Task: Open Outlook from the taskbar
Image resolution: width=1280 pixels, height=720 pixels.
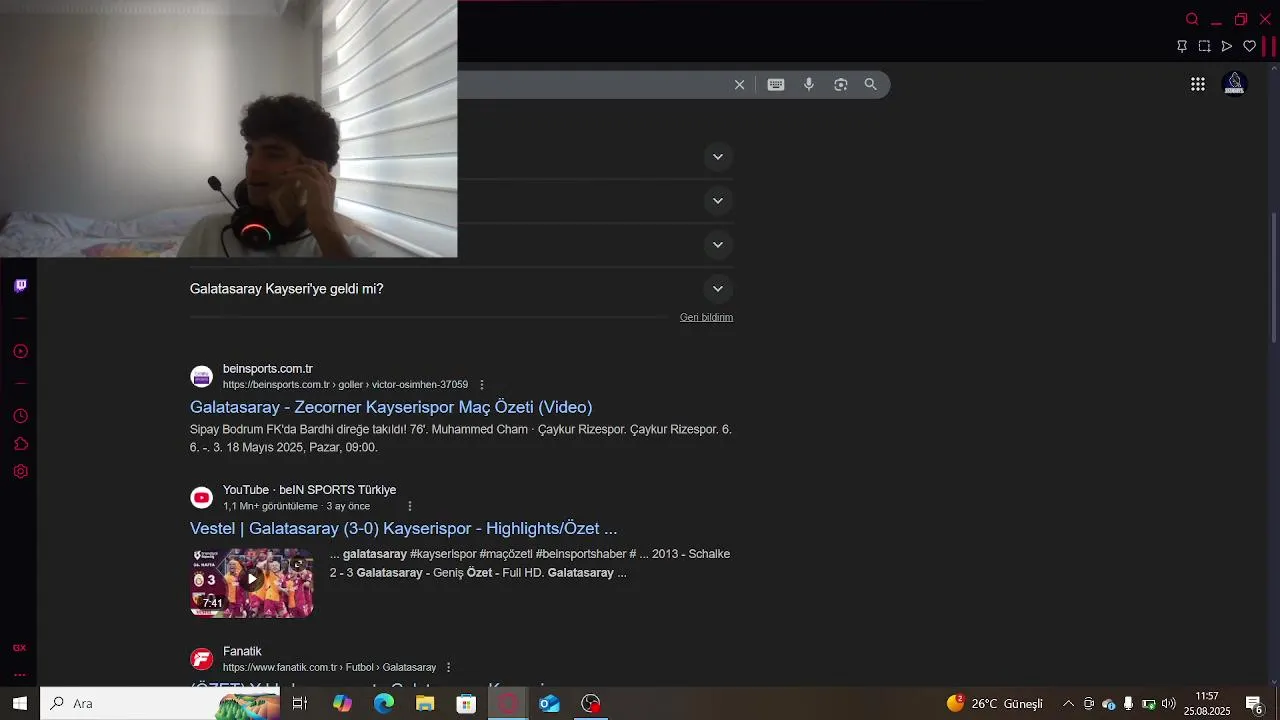Action: pyautogui.click(x=549, y=703)
